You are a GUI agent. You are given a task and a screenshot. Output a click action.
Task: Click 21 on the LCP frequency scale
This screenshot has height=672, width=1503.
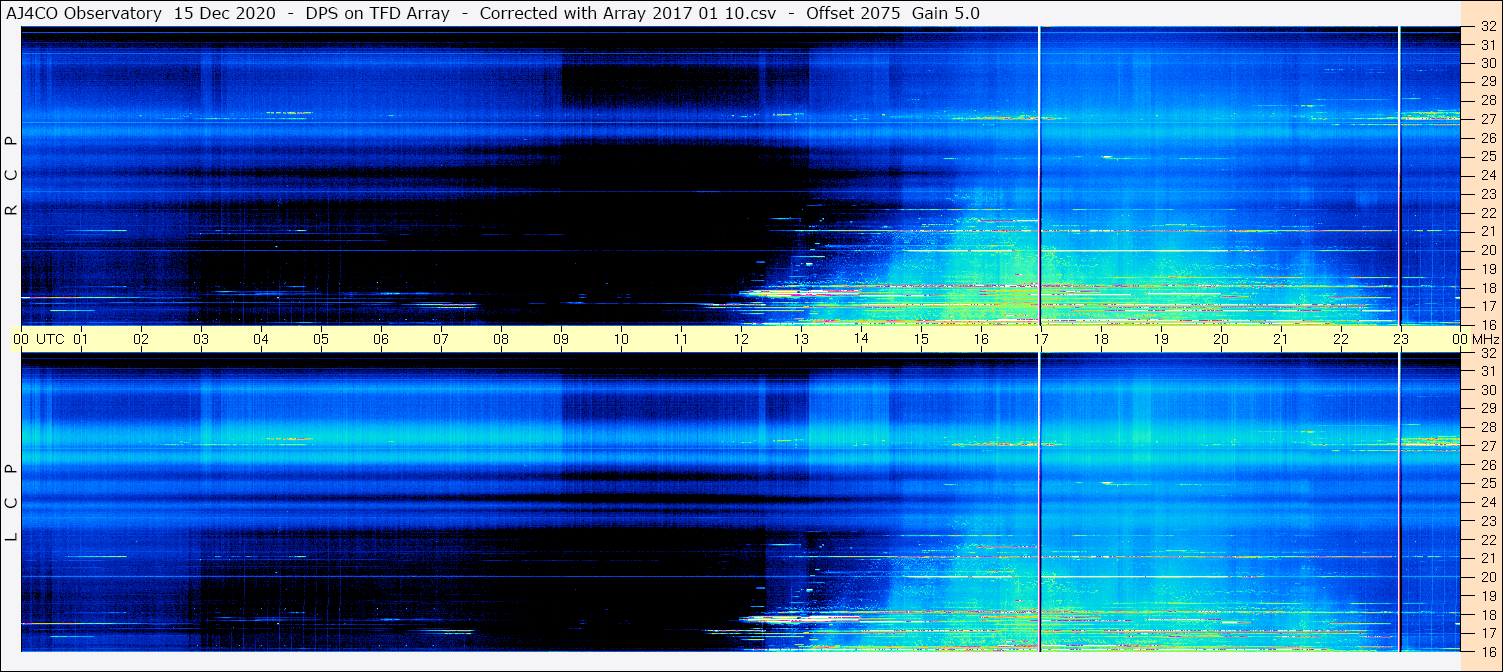tap(1487, 558)
